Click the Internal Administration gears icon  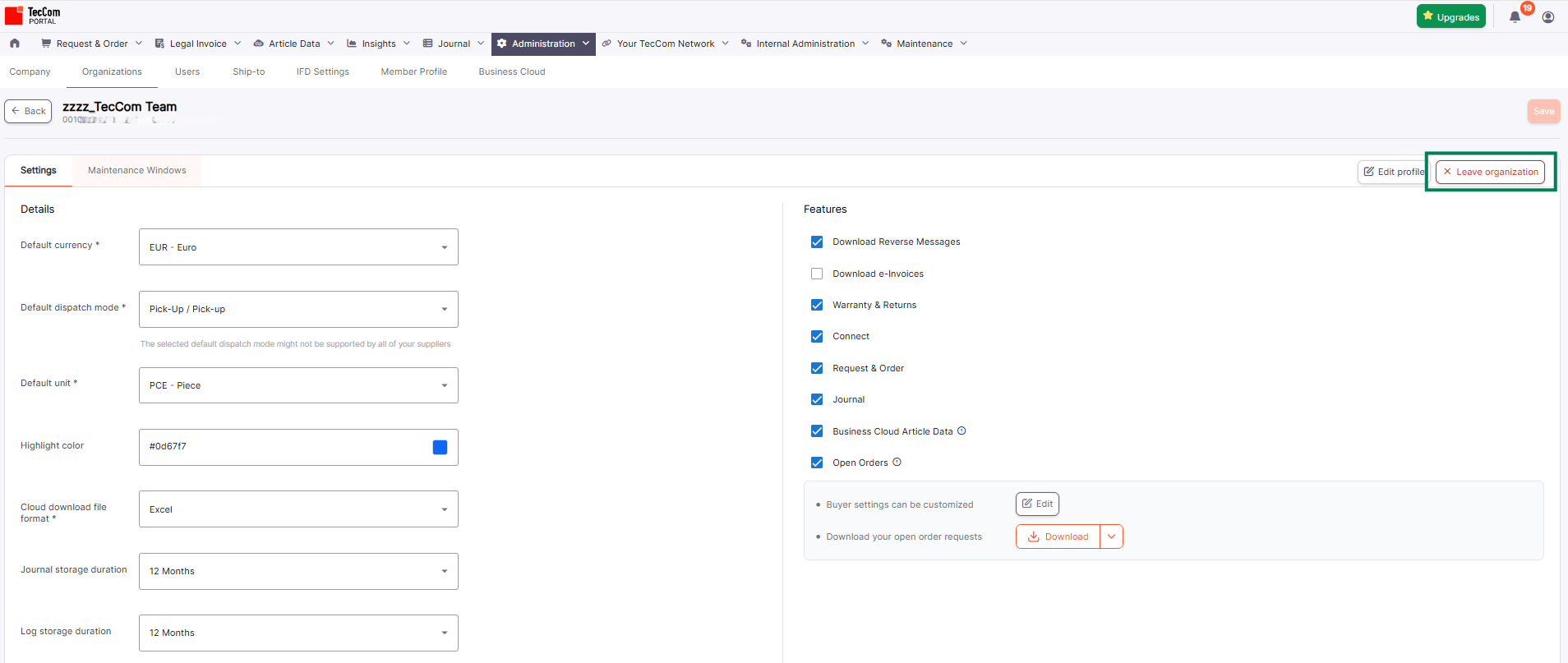point(746,44)
